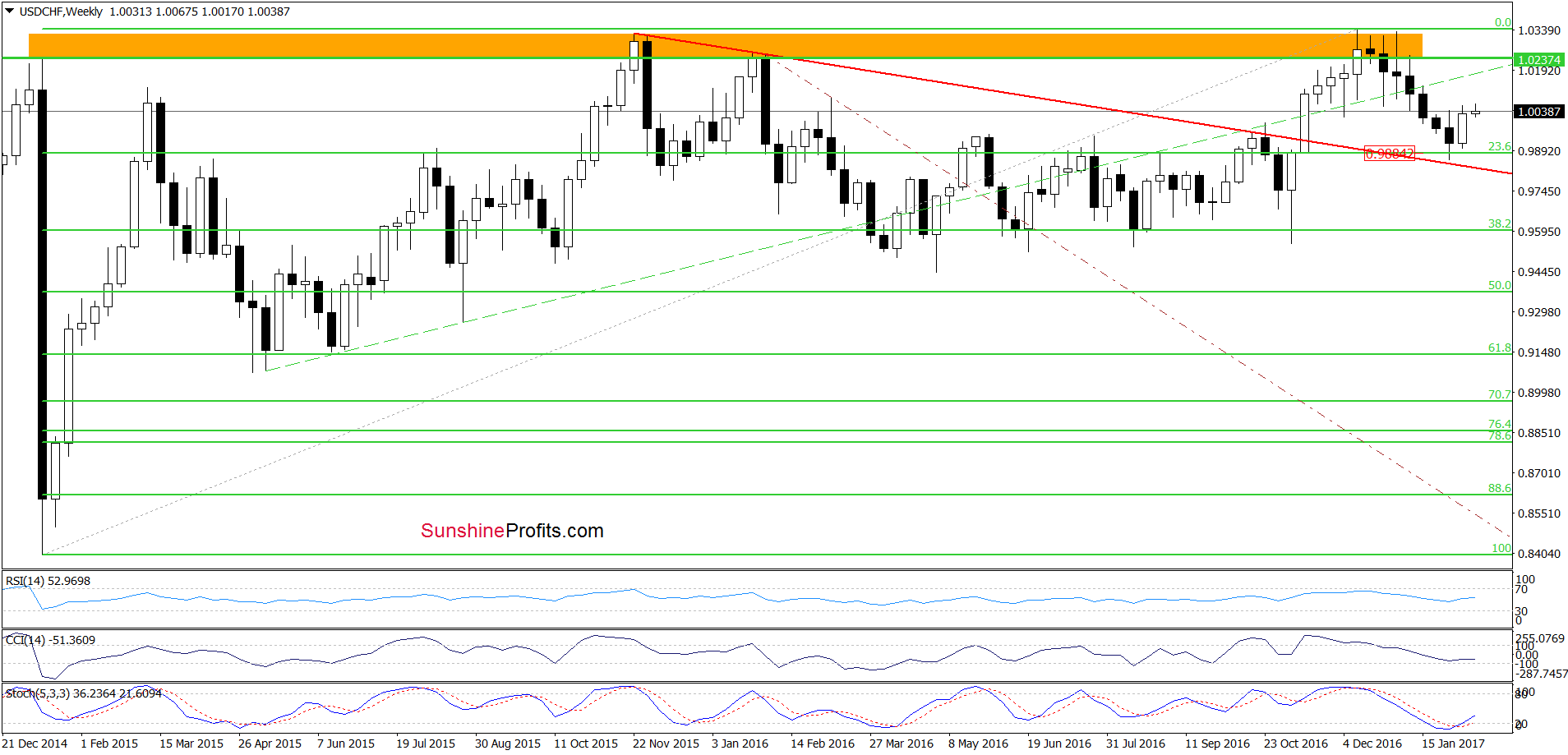Click the 4 Dec 2016 date label
Screen dimensions: 1568x755
[x=1372, y=743]
